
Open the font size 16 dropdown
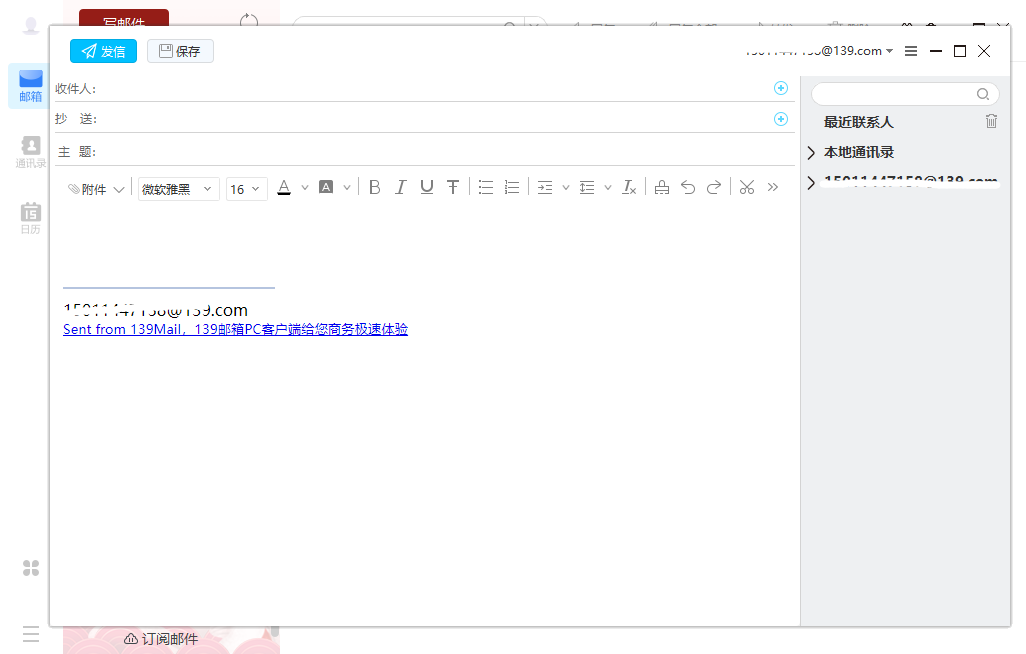pos(246,189)
